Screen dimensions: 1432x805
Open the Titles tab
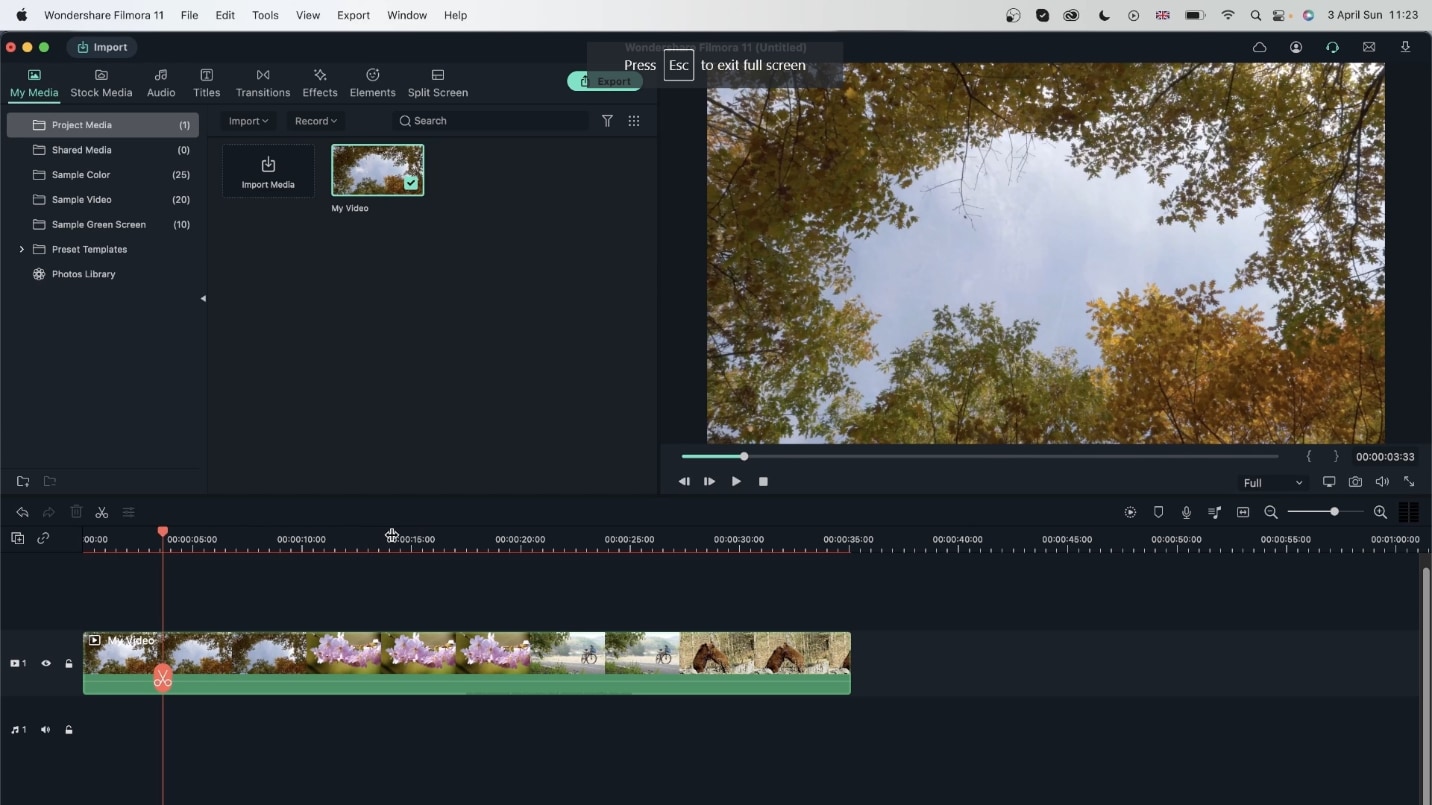coord(206,83)
